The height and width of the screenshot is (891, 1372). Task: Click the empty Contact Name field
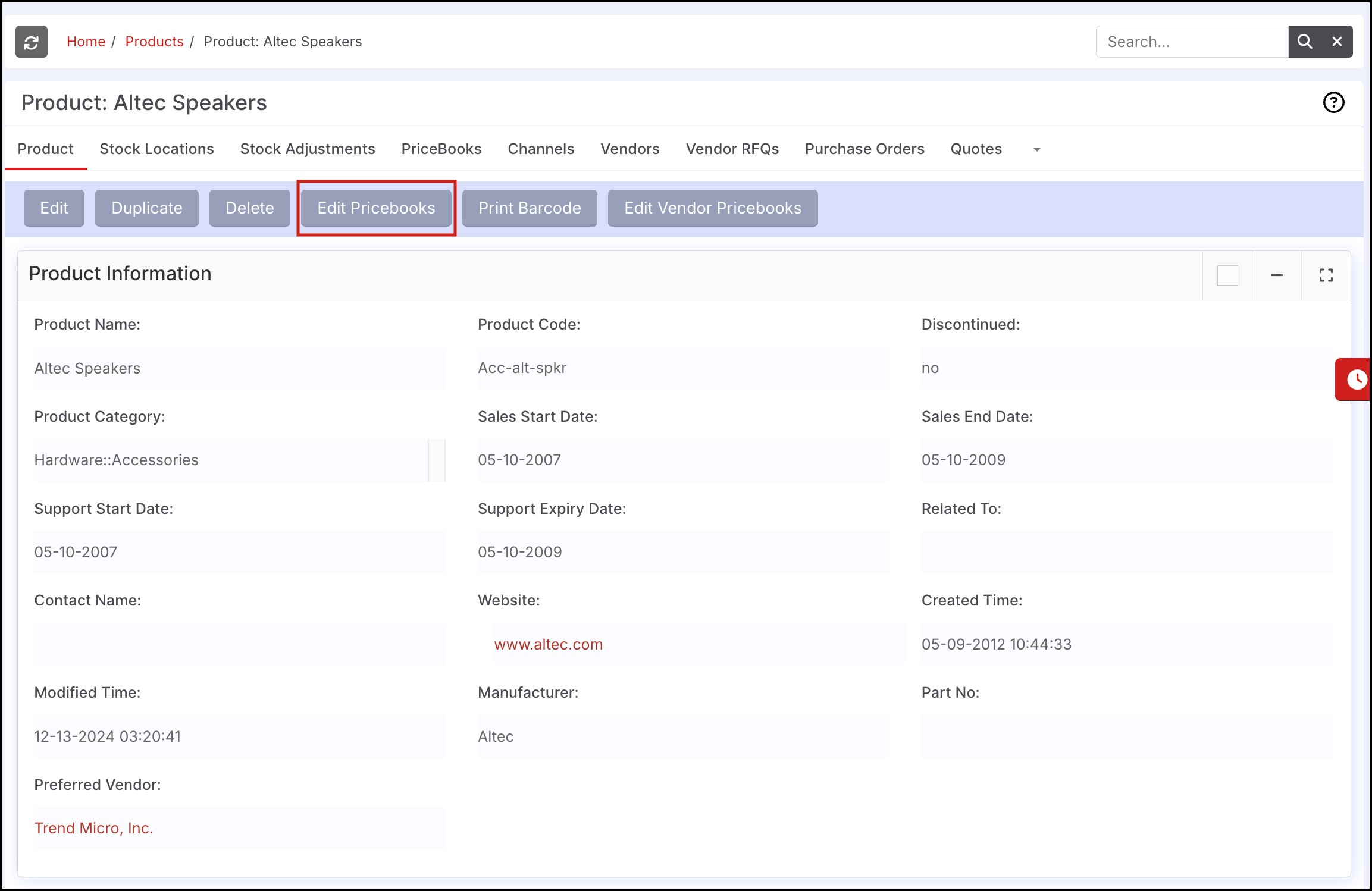coord(240,644)
